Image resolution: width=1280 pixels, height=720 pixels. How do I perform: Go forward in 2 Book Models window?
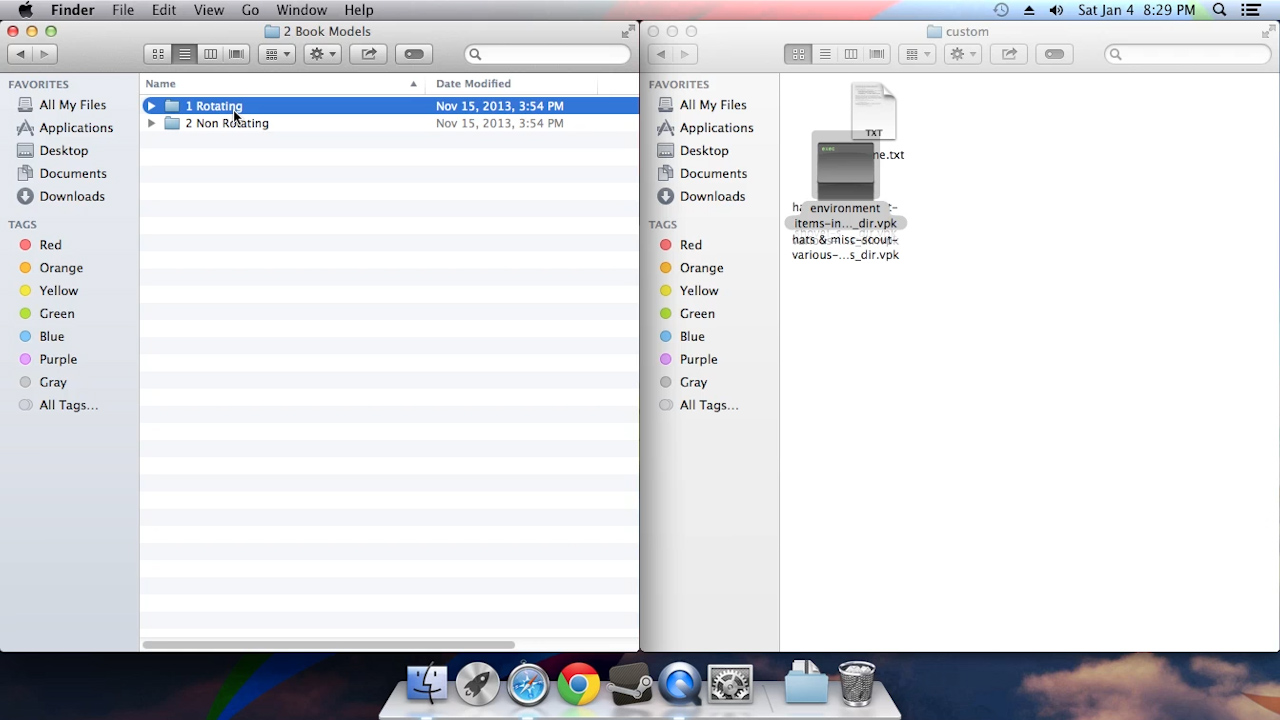[44, 54]
